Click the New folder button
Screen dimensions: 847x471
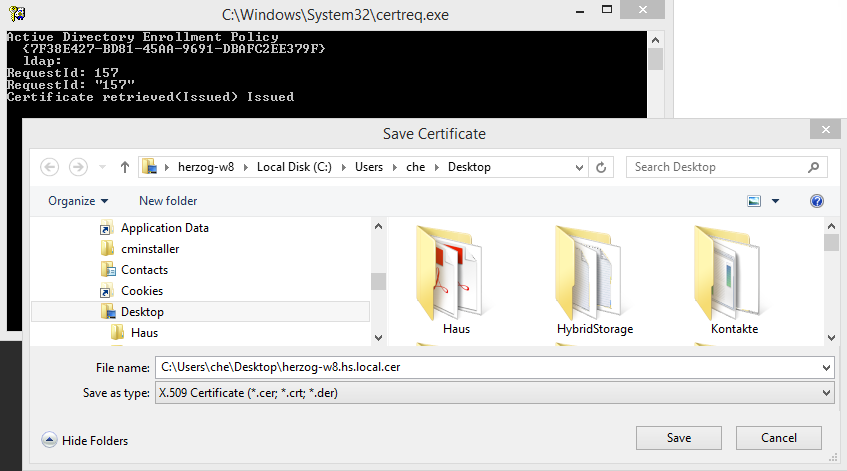168,201
